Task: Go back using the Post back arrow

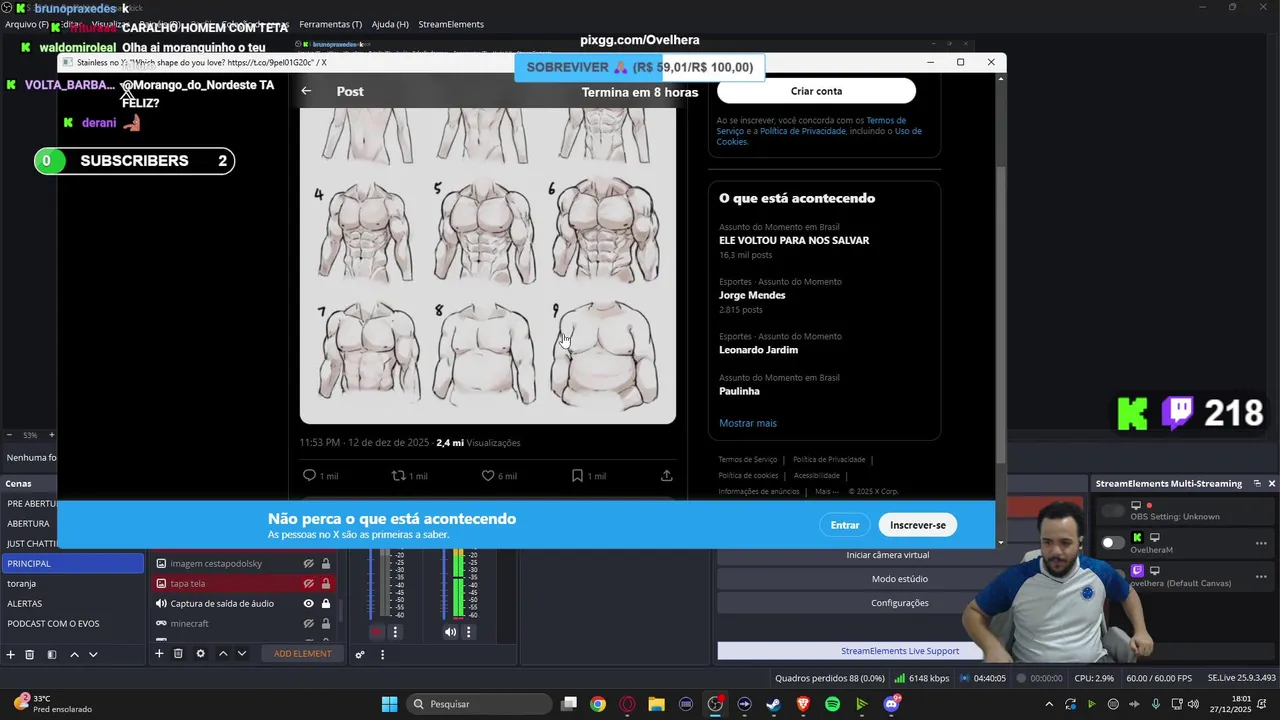Action: [306, 91]
